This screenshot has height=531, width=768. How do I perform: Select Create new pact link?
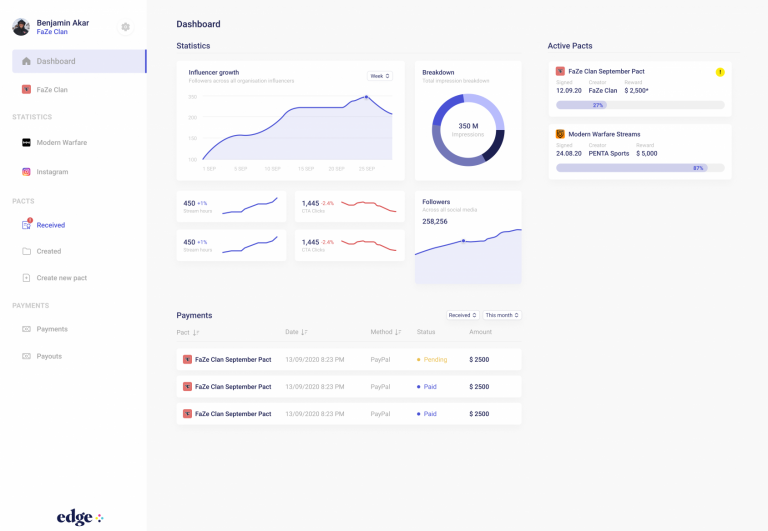[62, 278]
